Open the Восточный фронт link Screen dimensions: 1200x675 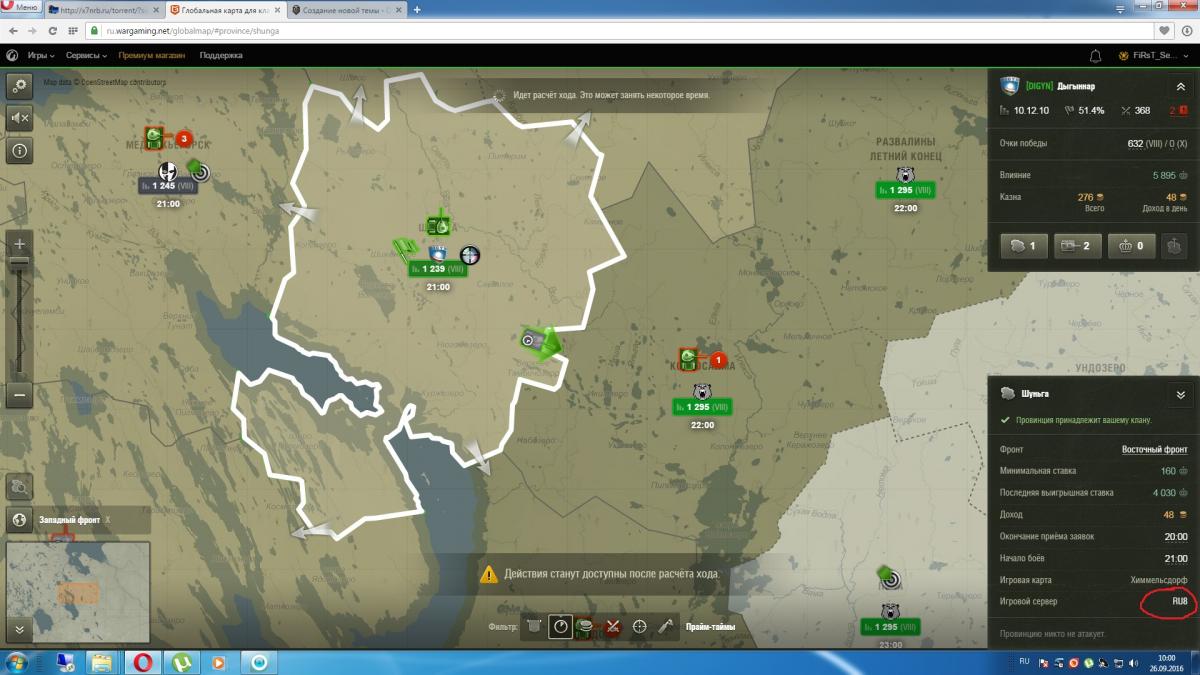(x=1154, y=450)
